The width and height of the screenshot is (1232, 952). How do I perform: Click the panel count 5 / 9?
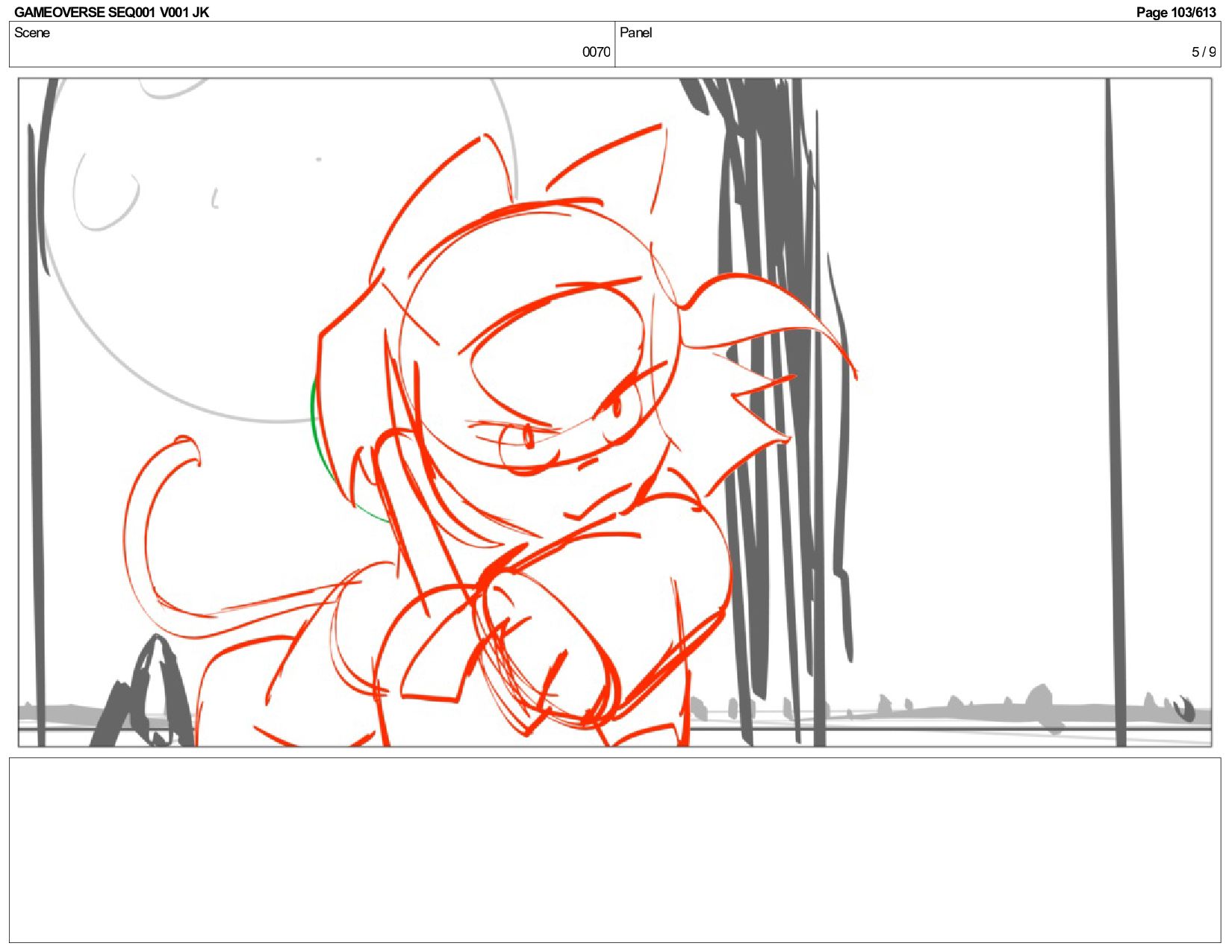1203,52
